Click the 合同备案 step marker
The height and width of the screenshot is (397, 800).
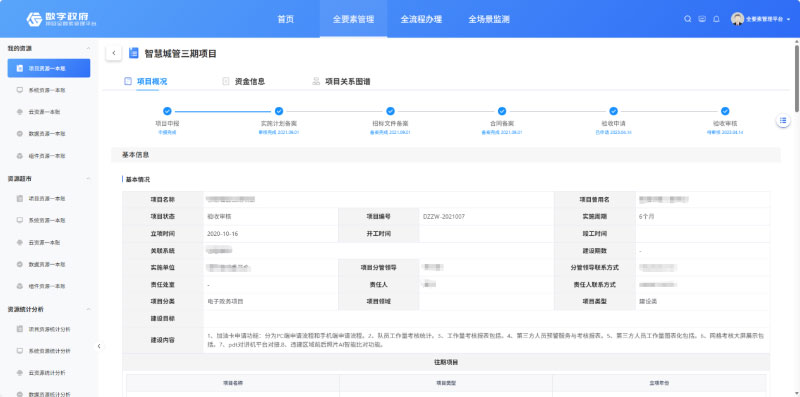click(x=502, y=111)
